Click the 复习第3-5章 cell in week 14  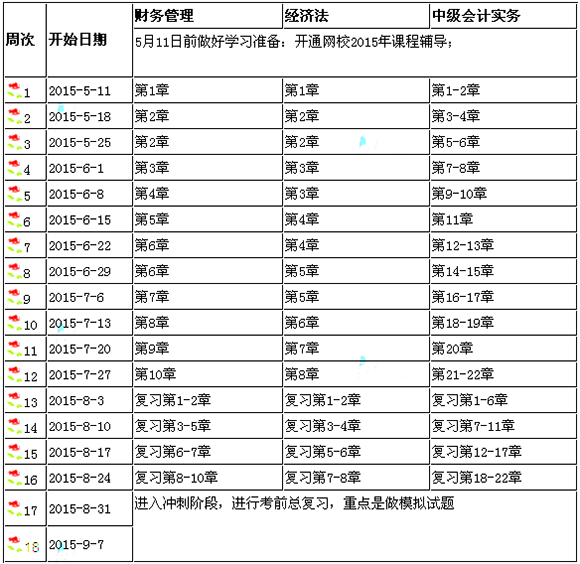click(x=208, y=426)
